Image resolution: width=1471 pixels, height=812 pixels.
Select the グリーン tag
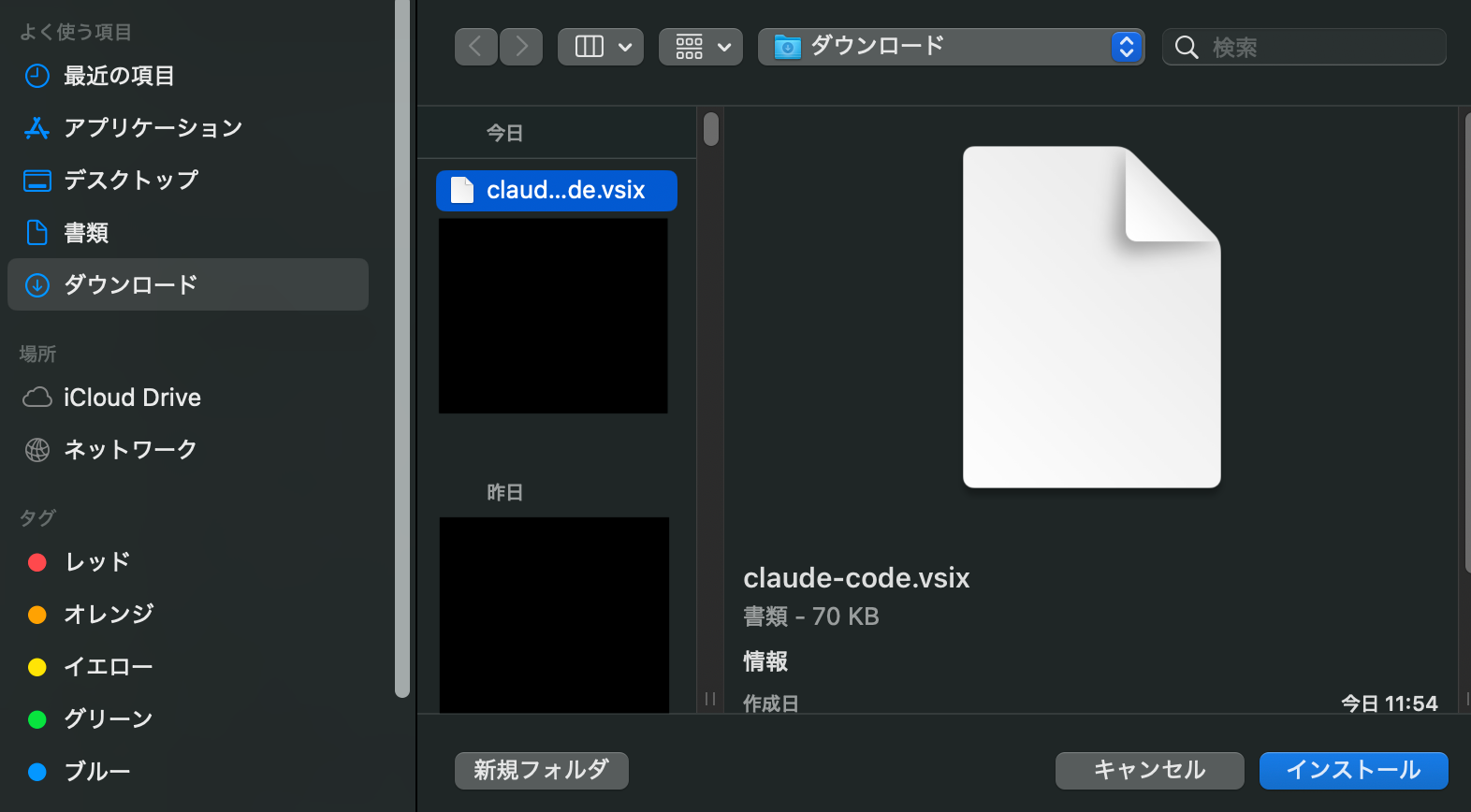[x=187, y=719]
